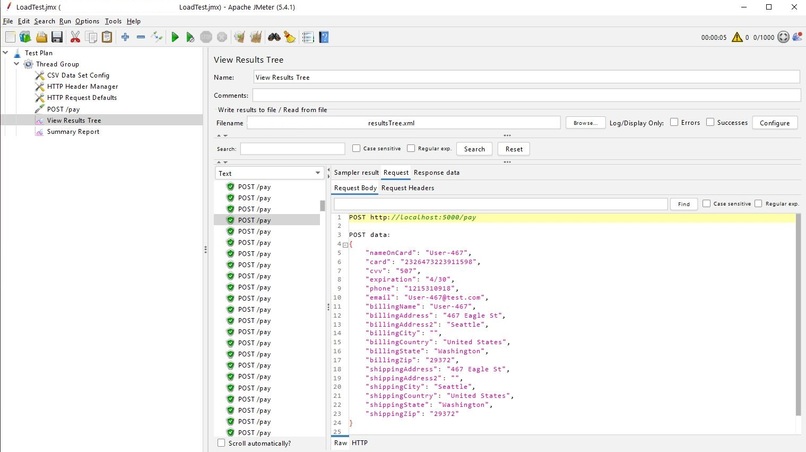
Task: Focus the Comments input field
Action: (526, 95)
